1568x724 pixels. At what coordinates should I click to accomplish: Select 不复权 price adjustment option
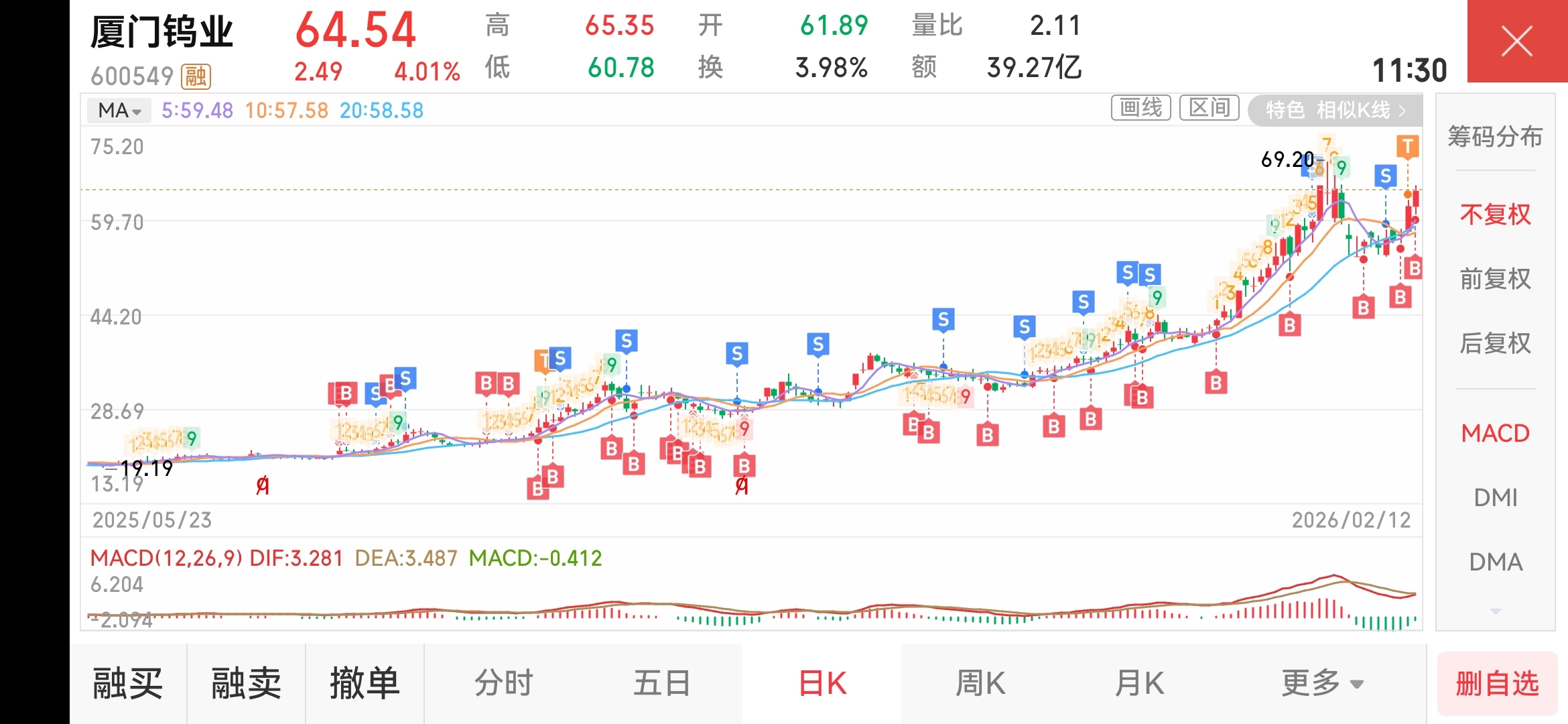tap(1495, 215)
